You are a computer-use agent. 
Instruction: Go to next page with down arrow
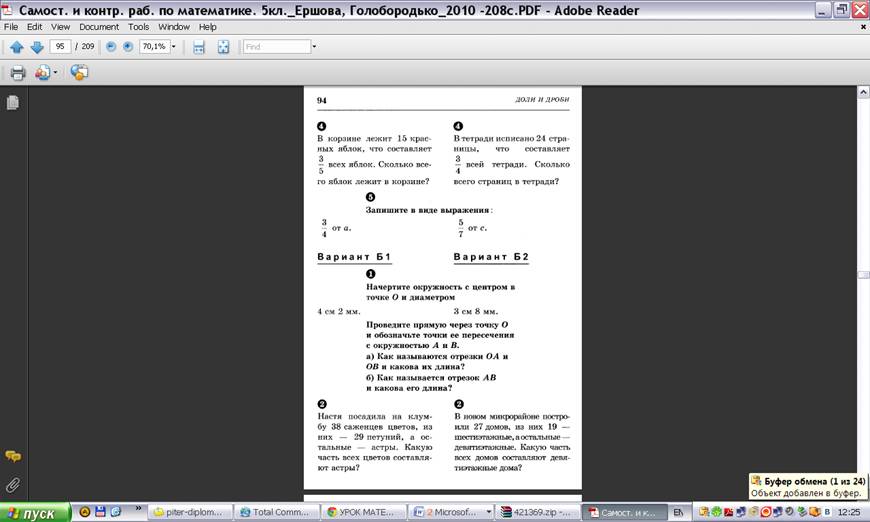37,47
